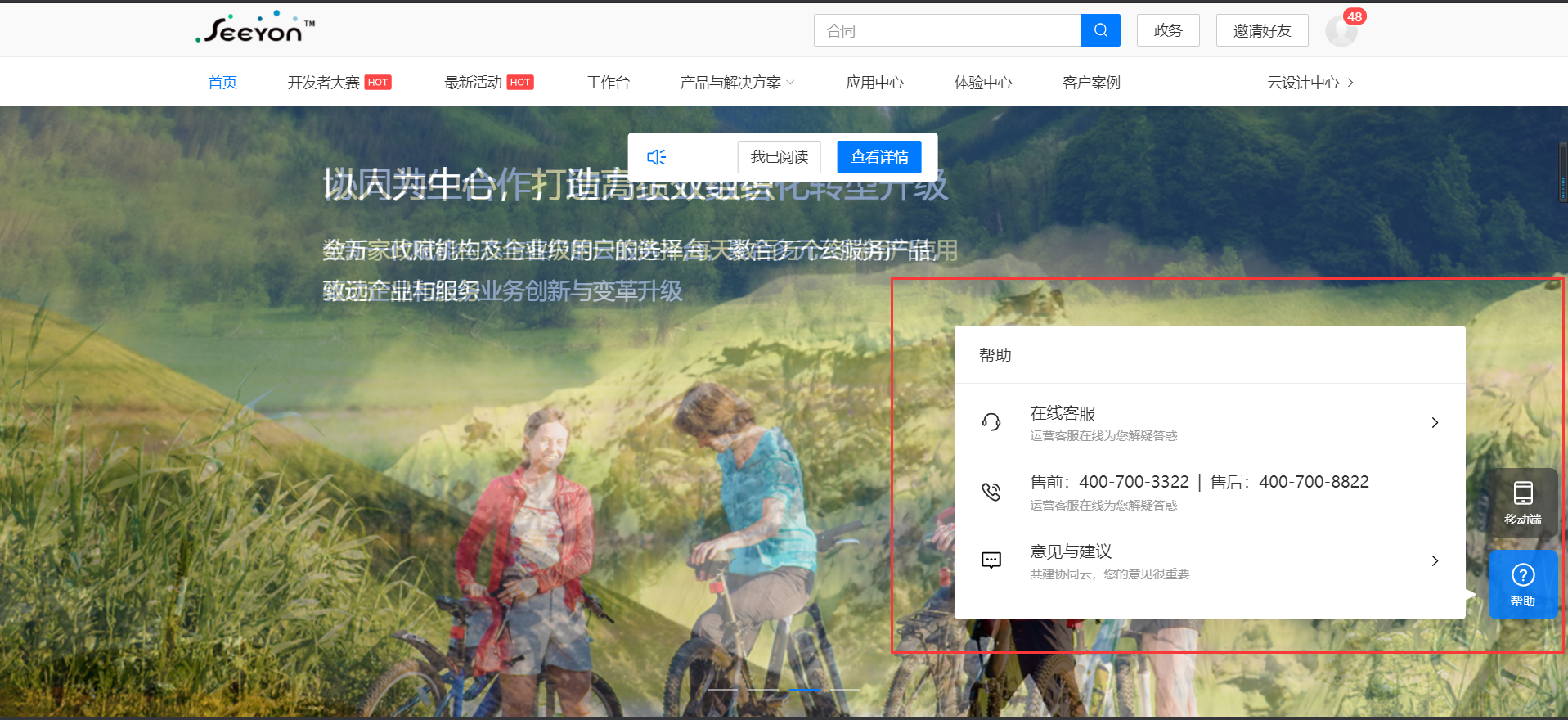The width and height of the screenshot is (1568, 720).
Task: Select the active blue carousel indicator
Action: [804, 690]
